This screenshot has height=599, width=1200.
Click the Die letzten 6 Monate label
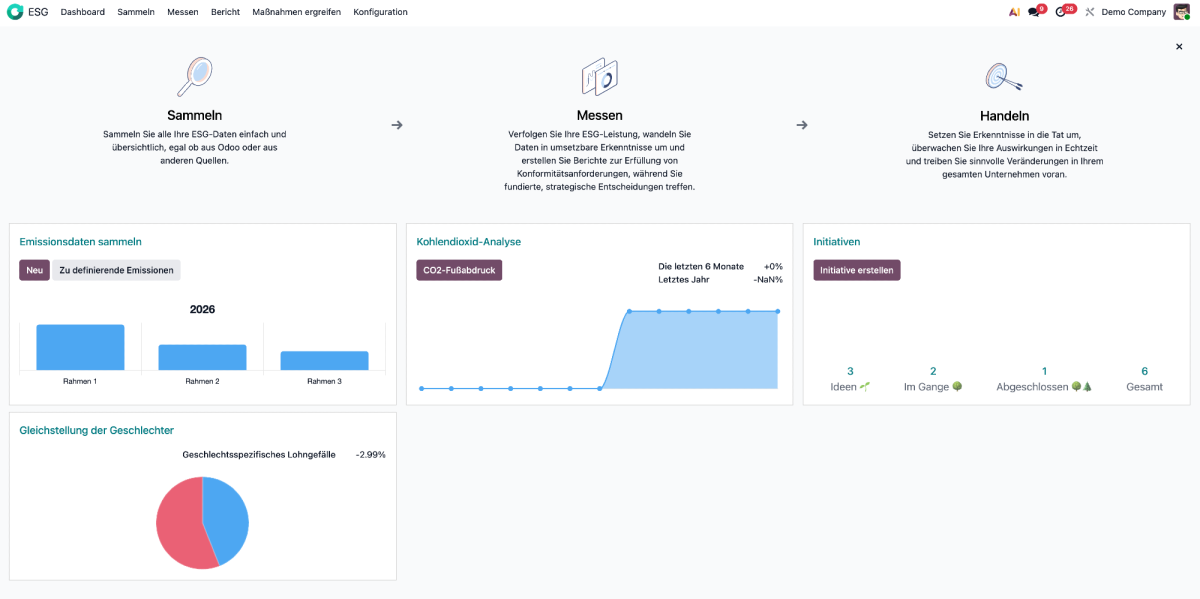[x=701, y=266]
